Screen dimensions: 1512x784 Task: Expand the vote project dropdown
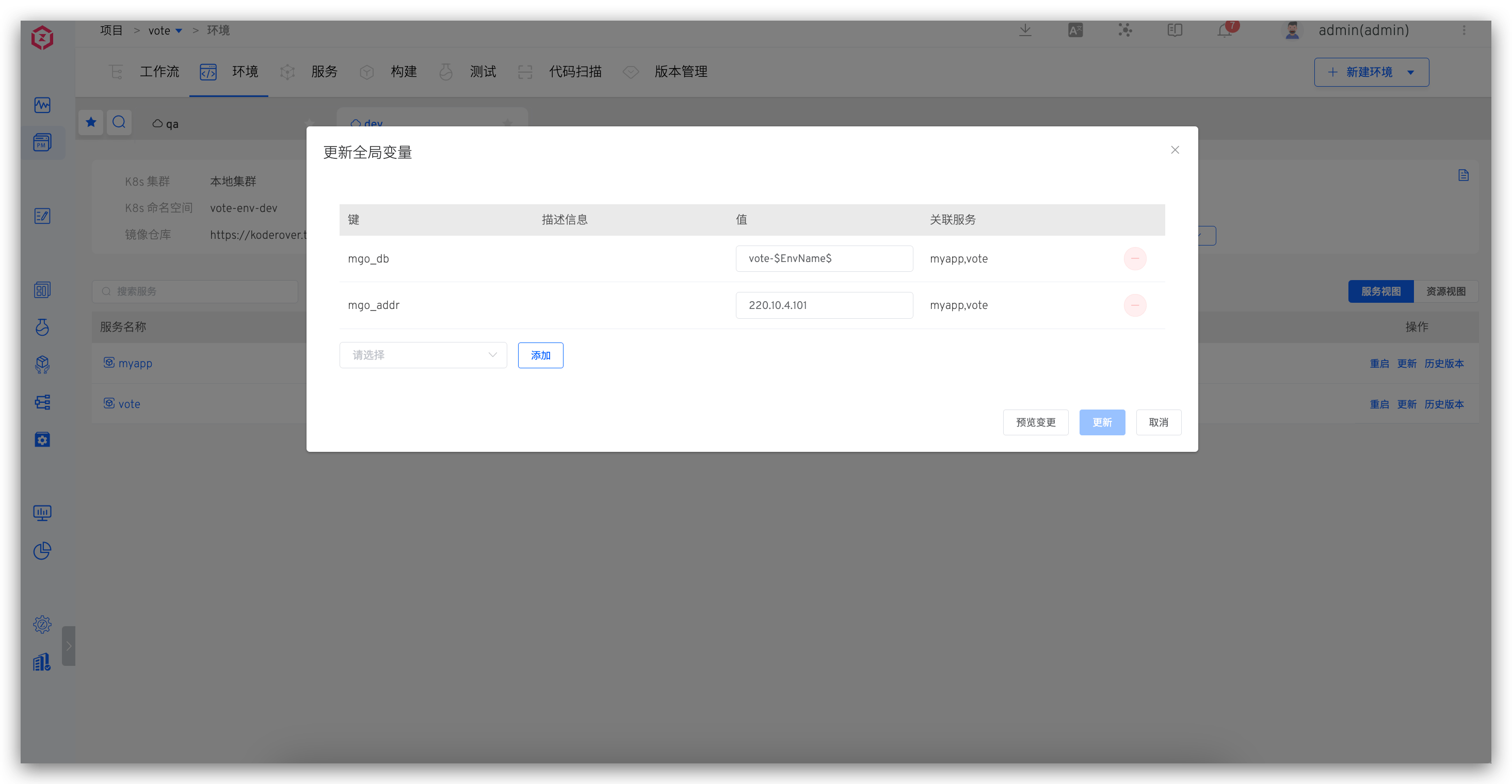tap(179, 31)
